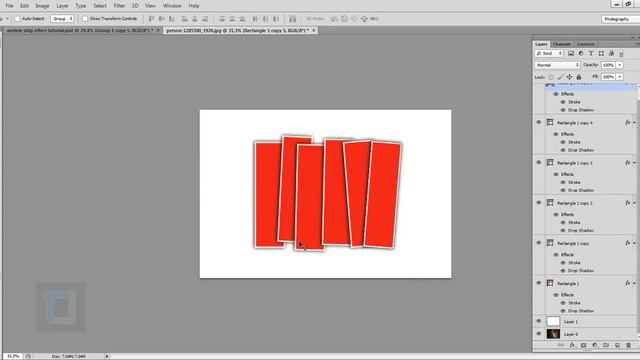
Task: Filter layers by adjustment layer icon
Action: click(x=581, y=53)
